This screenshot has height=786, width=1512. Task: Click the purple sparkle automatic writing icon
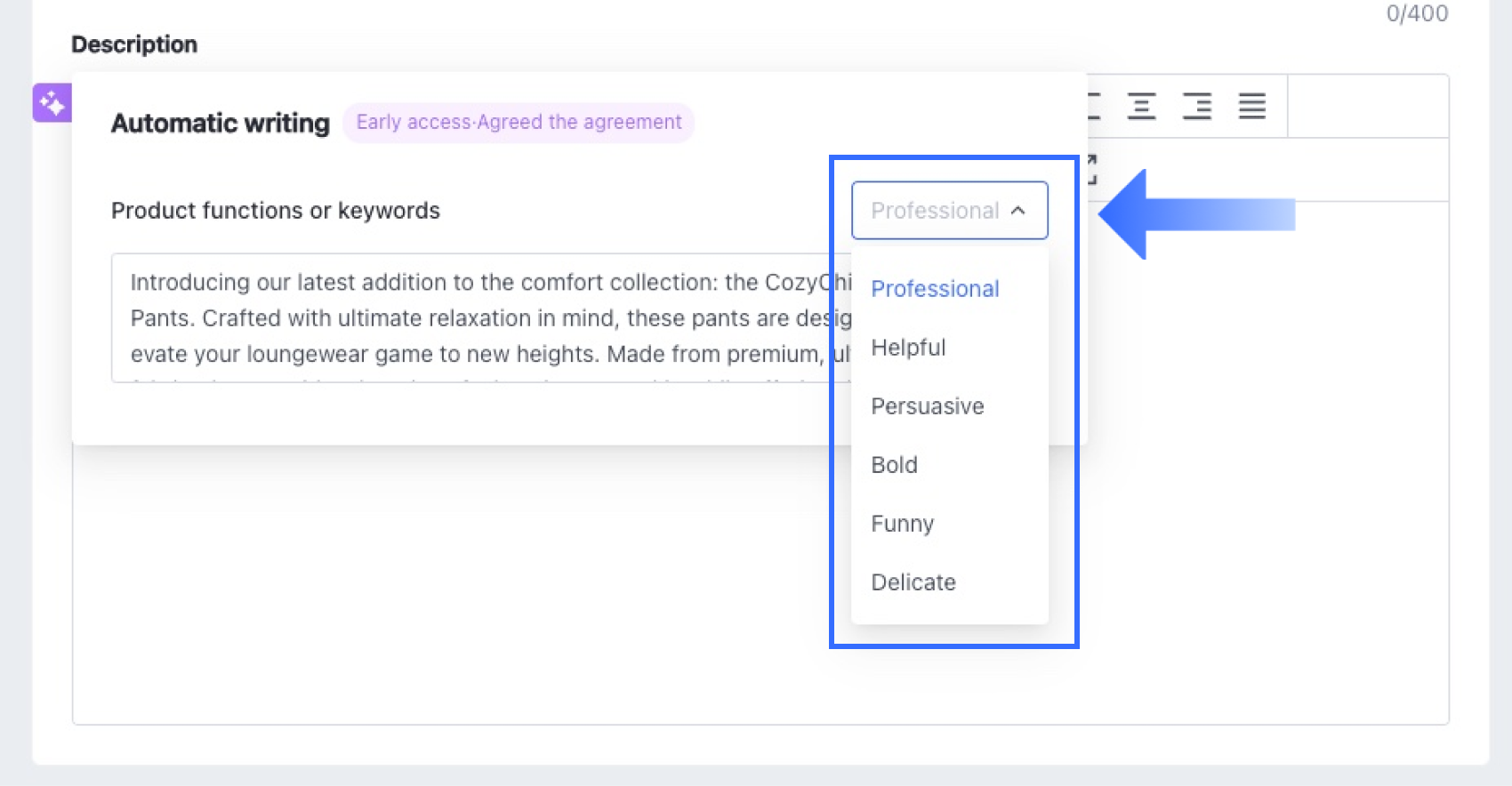pos(52,103)
